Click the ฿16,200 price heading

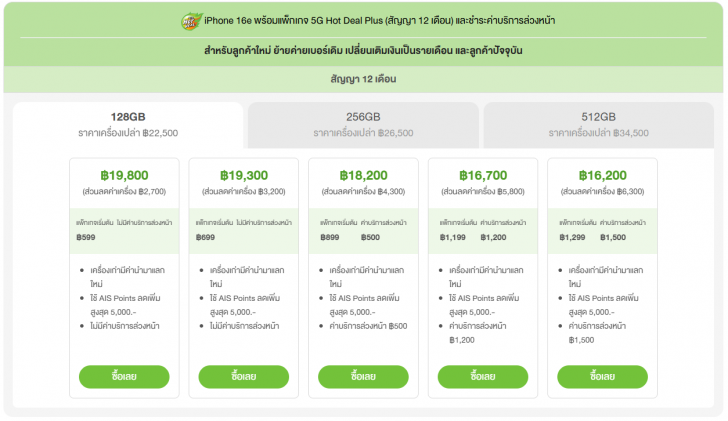tap(602, 173)
